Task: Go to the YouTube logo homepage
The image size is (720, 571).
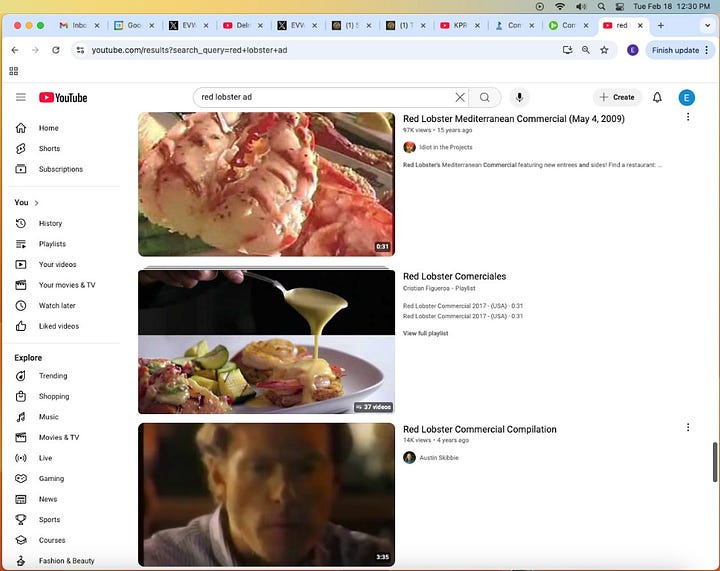Action: [x=63, y=97]
